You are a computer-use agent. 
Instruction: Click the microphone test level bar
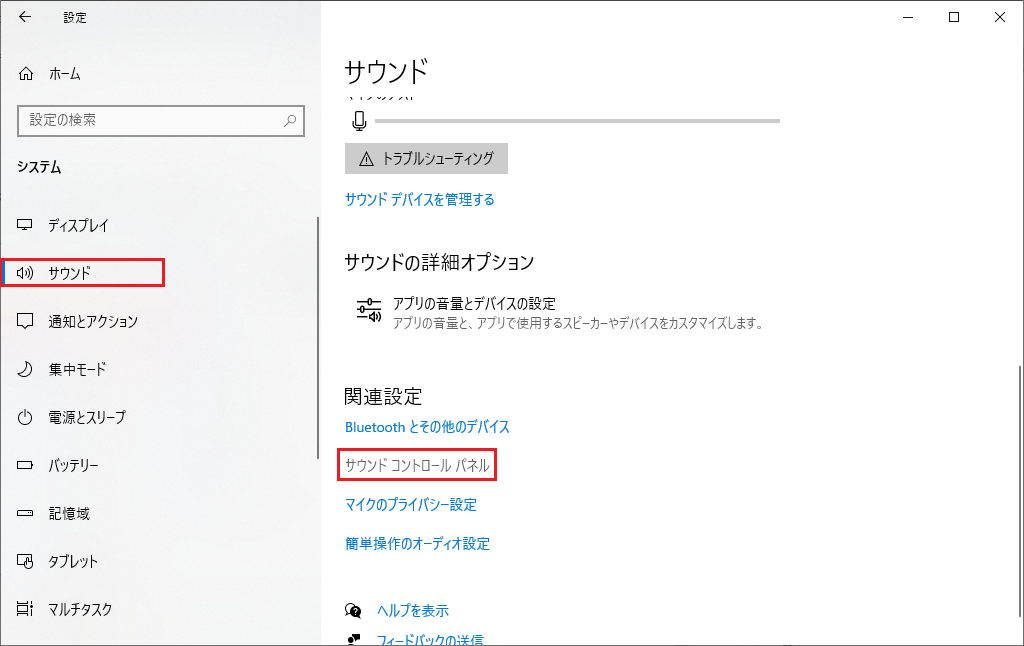[x=576, y=121]
